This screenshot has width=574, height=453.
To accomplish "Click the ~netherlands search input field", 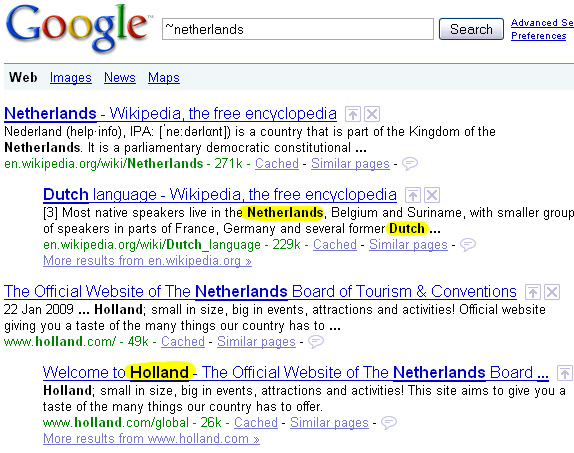I will (298, 29).
